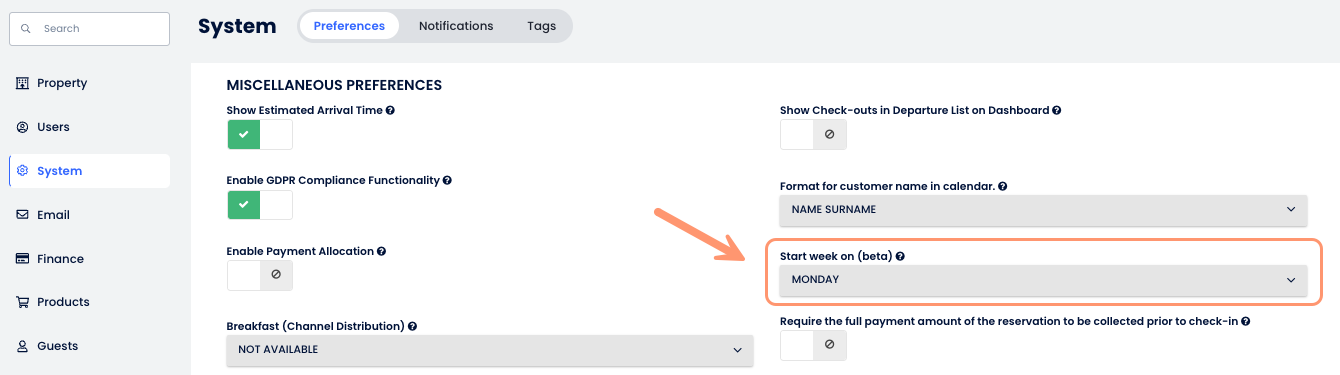
Task: Go to Guests in the sidebar
Action: (89, 346)
